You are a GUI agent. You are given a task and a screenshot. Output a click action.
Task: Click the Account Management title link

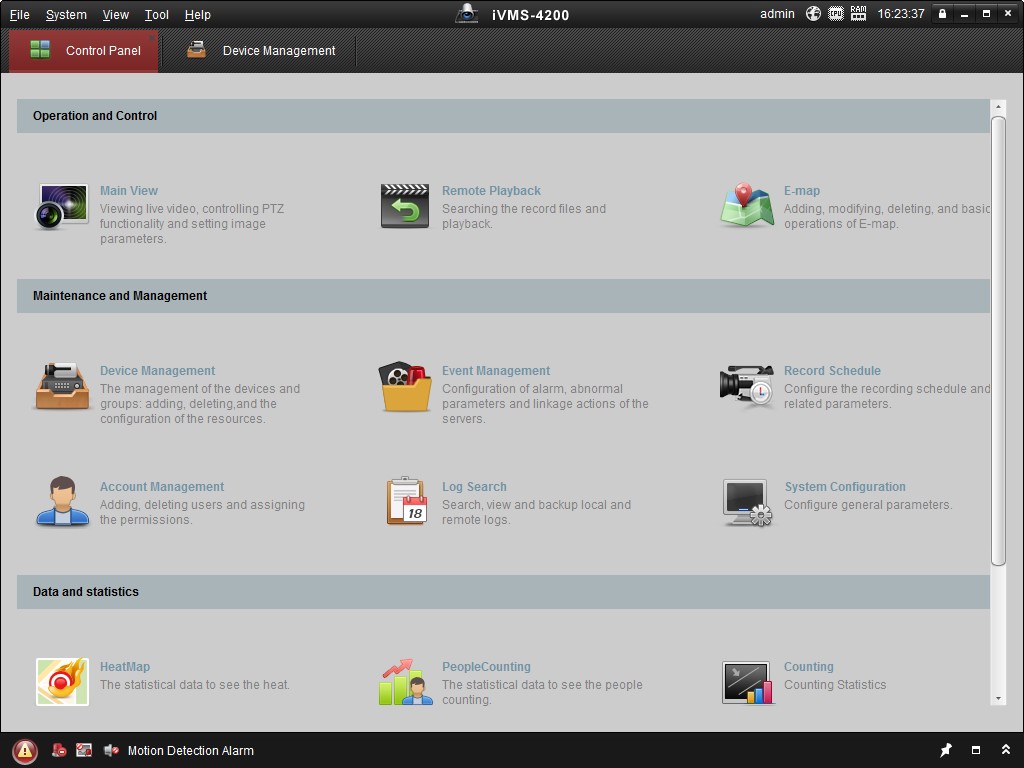tap(162, 487)
